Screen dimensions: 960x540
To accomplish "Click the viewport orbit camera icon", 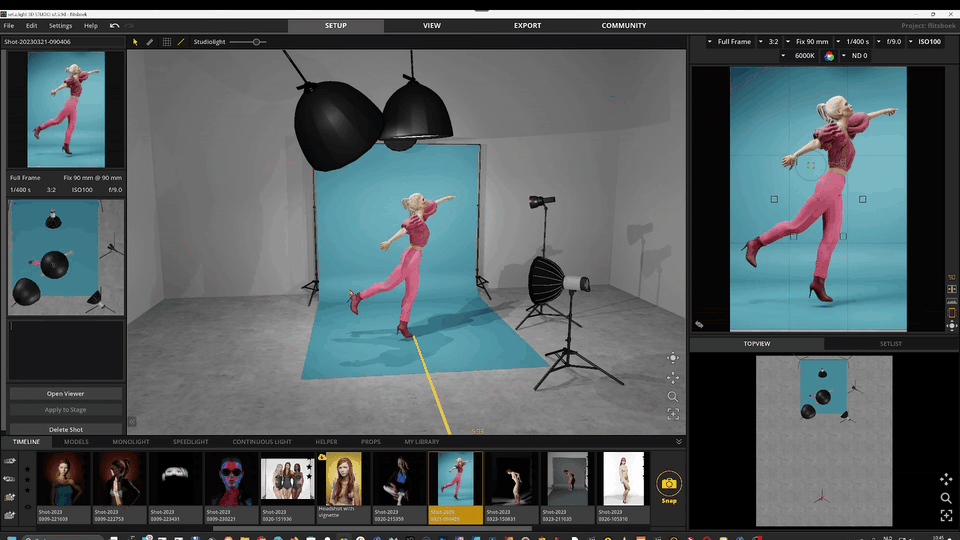I will point(673,358).
